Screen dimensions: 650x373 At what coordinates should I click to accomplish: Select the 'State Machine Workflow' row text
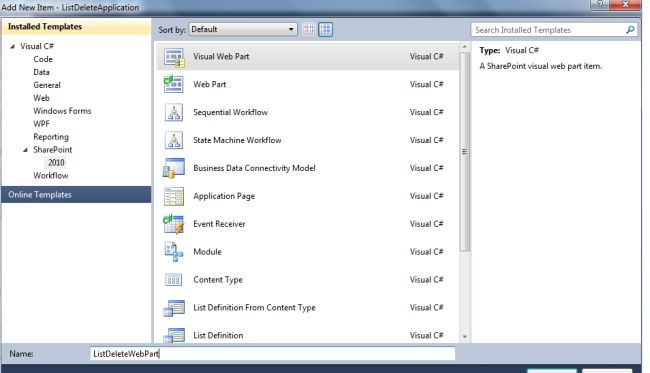[237, 140]
